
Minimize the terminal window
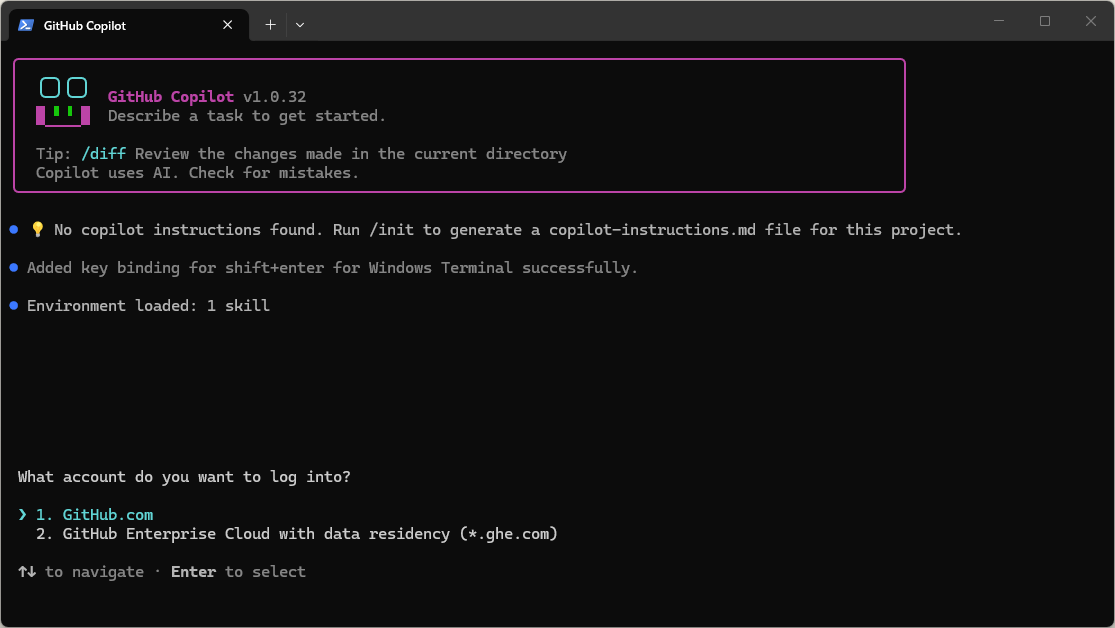tap(999, 21)
